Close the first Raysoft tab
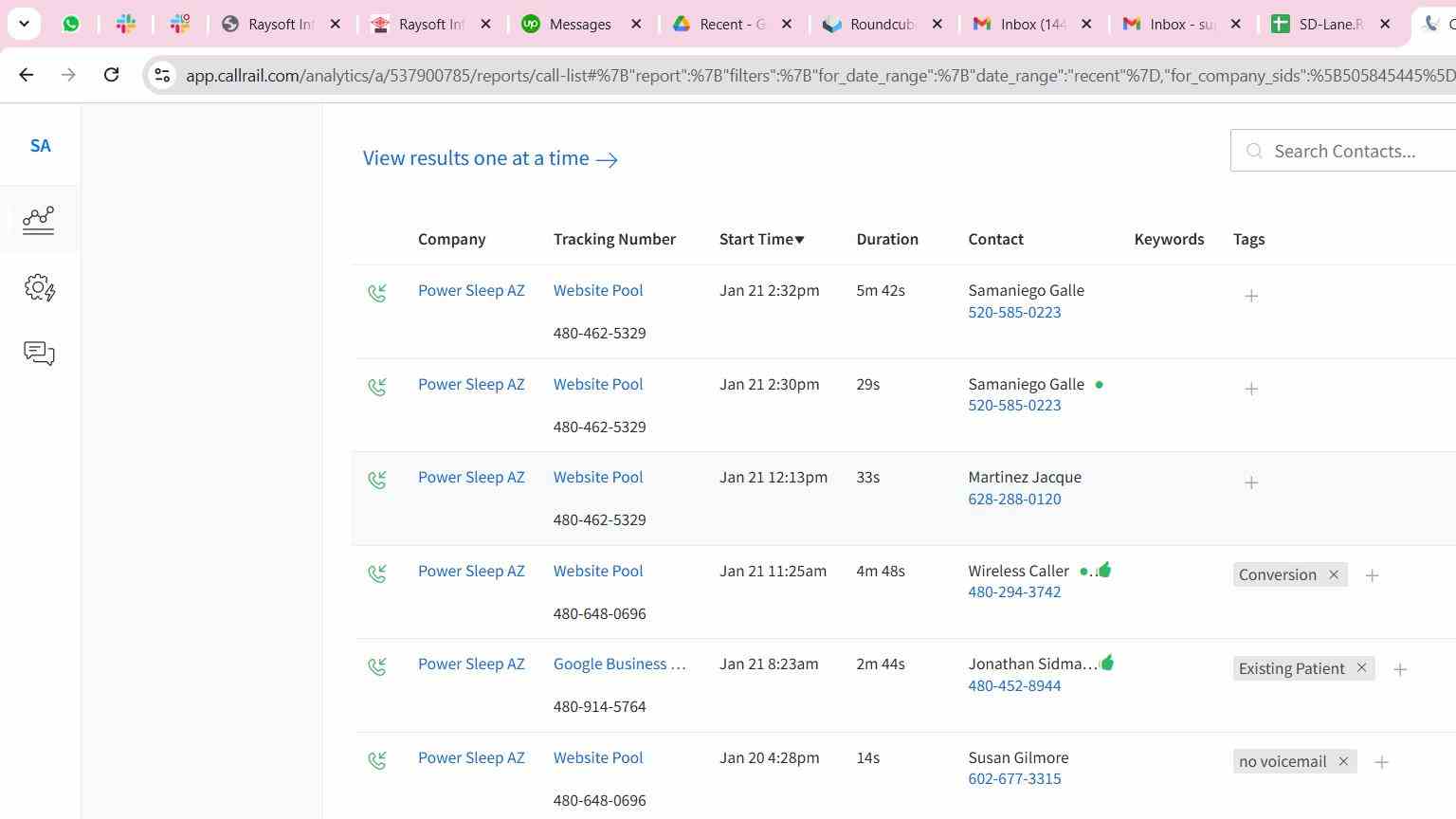The width and height of the screenshot is (1456, 819). (x=335, y=24)
